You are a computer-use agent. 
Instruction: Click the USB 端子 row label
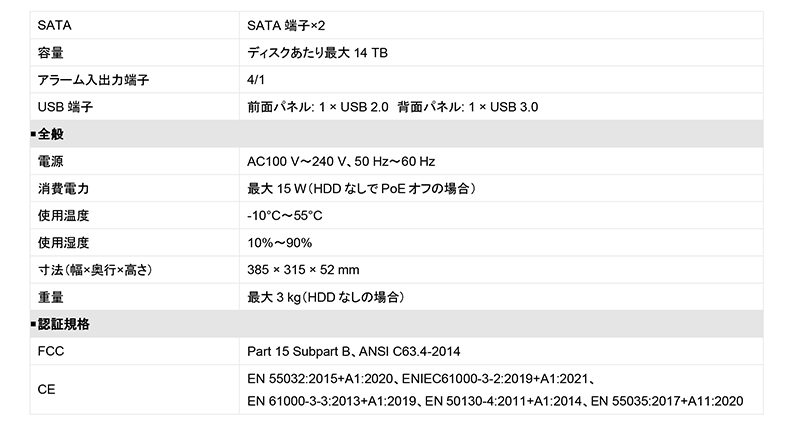click(x=65, y=106)
